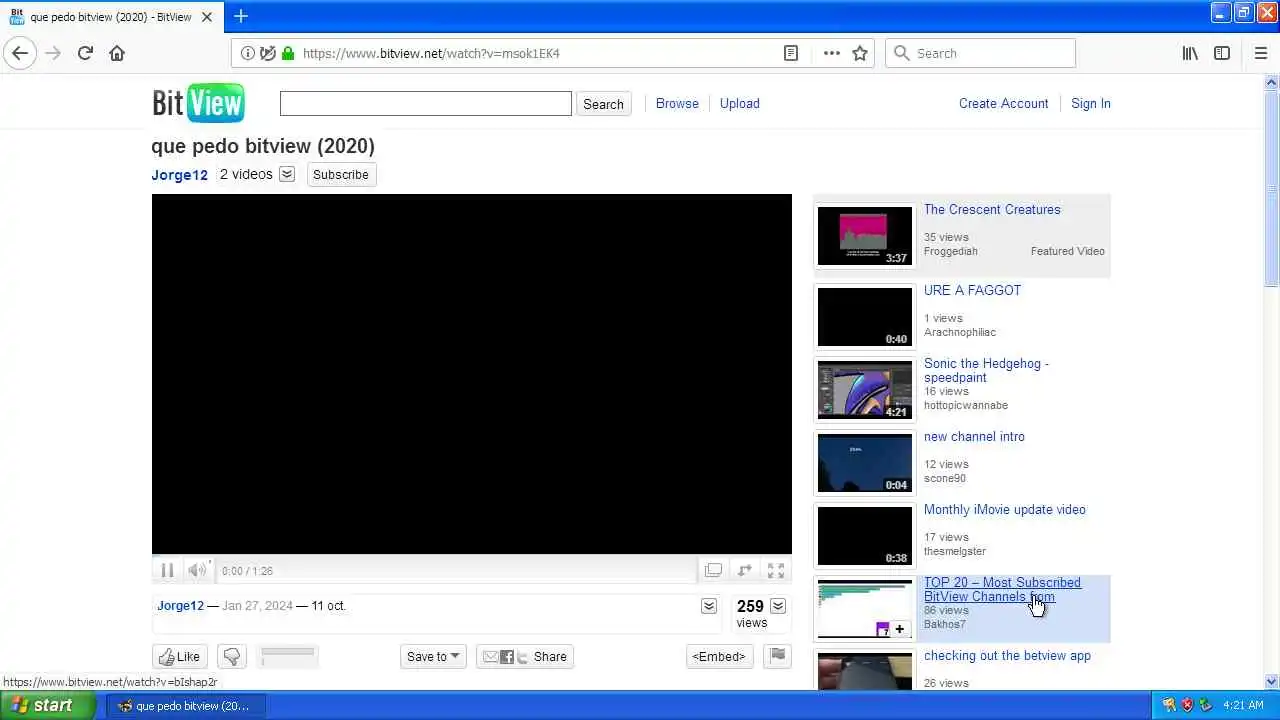Open Jorge12 link in the description box
Screen dimensions: 1280x720
pos(180,605)
